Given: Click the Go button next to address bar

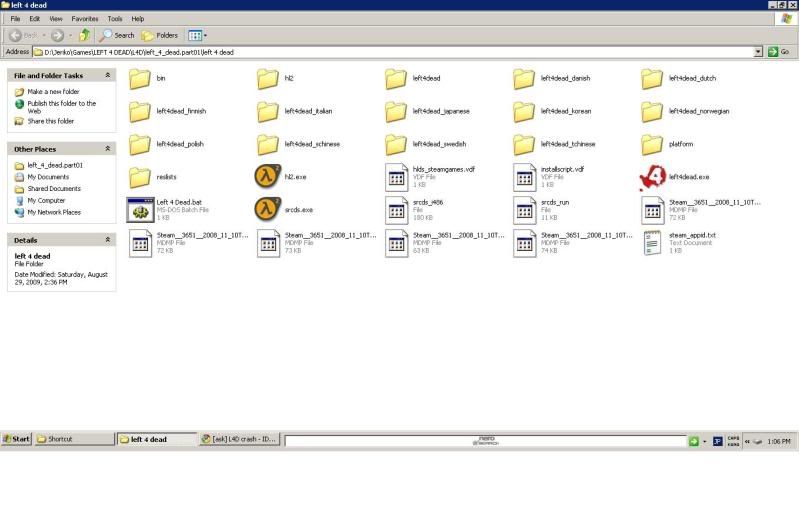Looking at the screenshot, I should point(779,51).
